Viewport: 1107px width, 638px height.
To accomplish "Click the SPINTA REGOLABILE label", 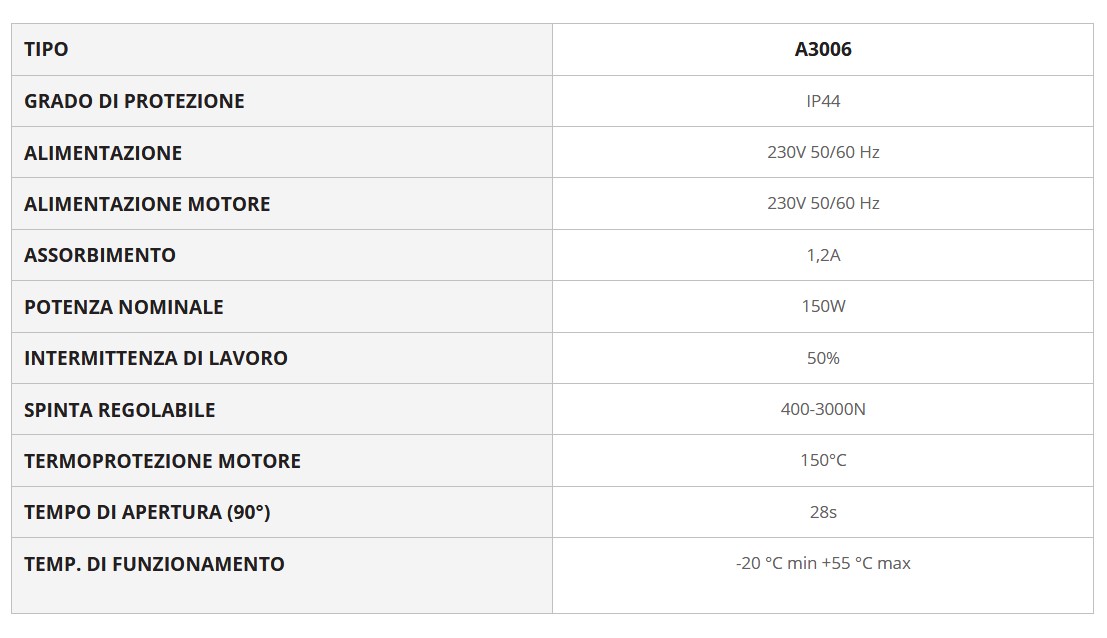I will click(x=120, y=410).
